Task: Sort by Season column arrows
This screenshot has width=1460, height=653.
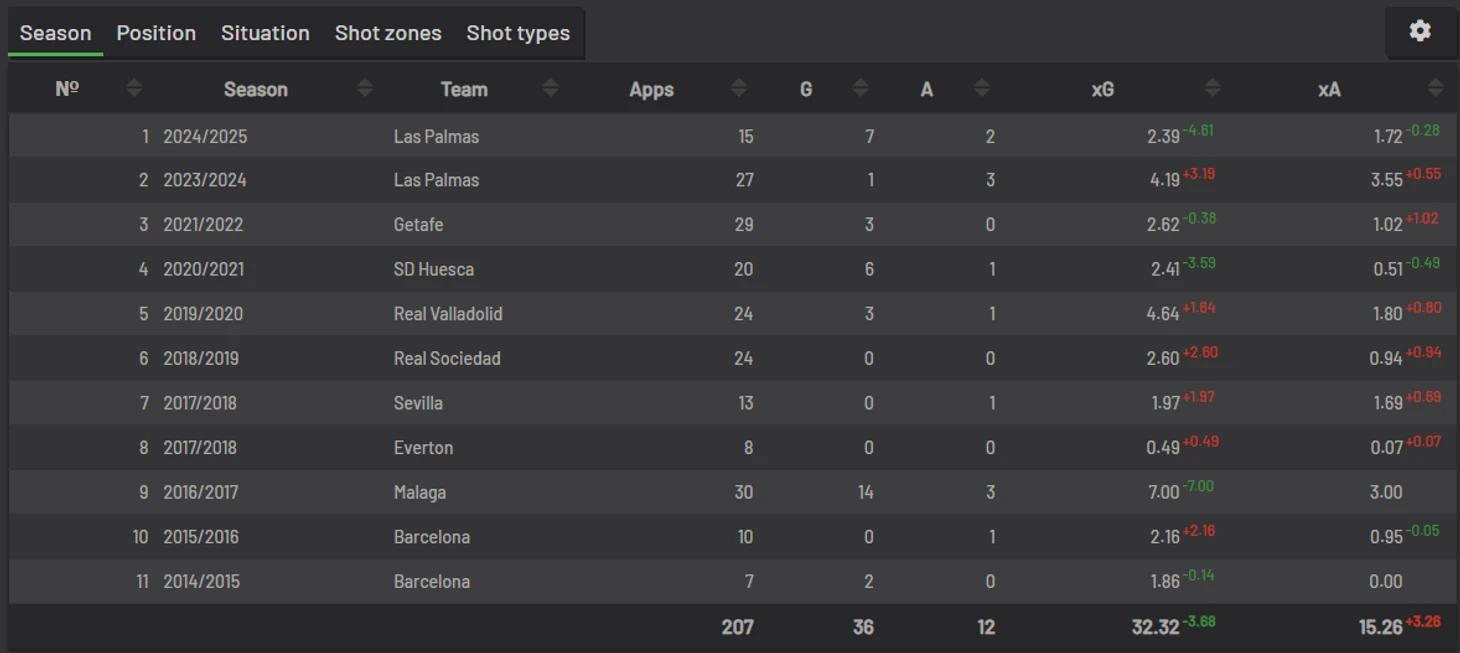Action: coord(365,89)
